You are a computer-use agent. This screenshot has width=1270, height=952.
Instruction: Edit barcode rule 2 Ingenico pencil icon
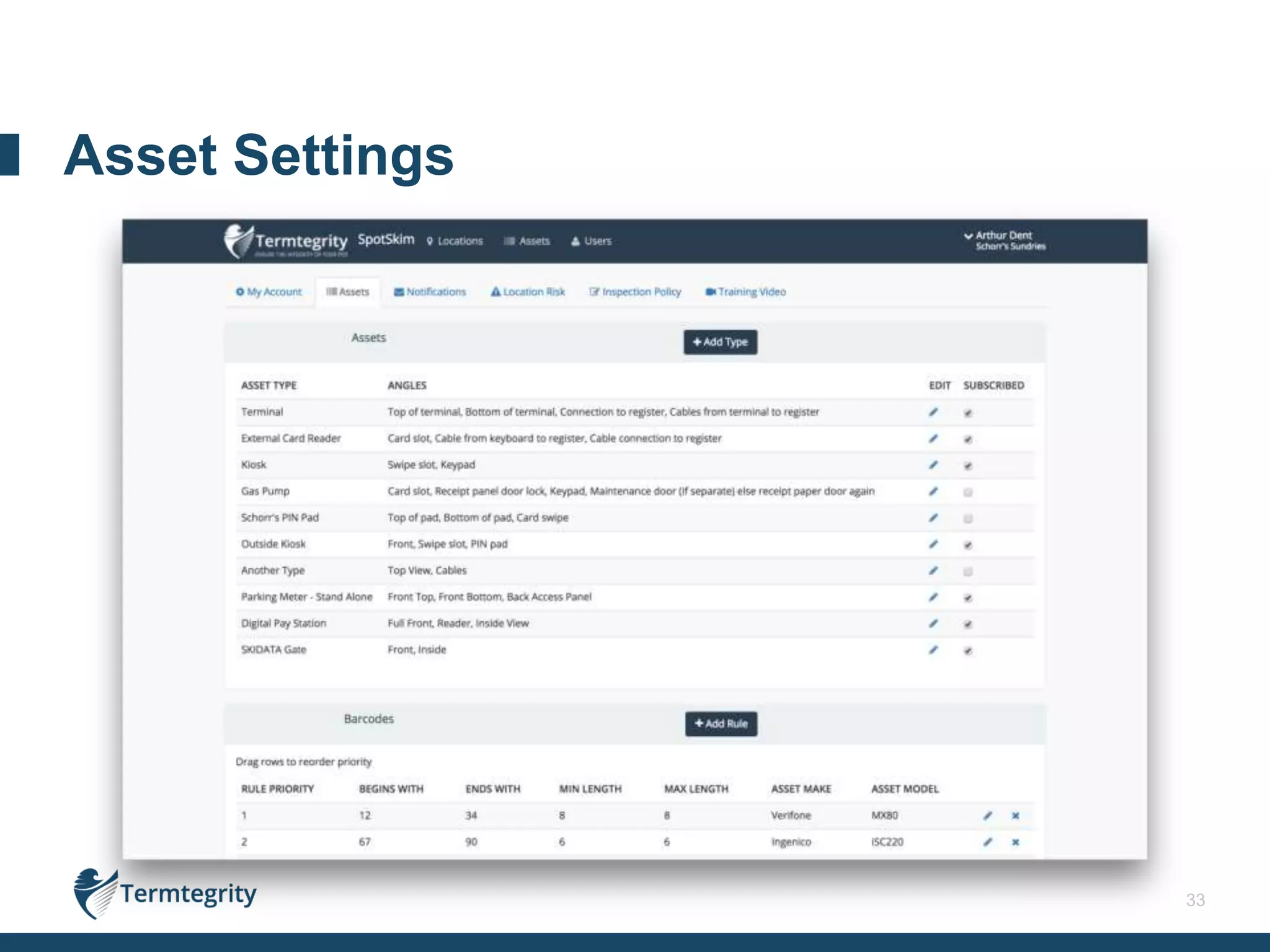988,842
